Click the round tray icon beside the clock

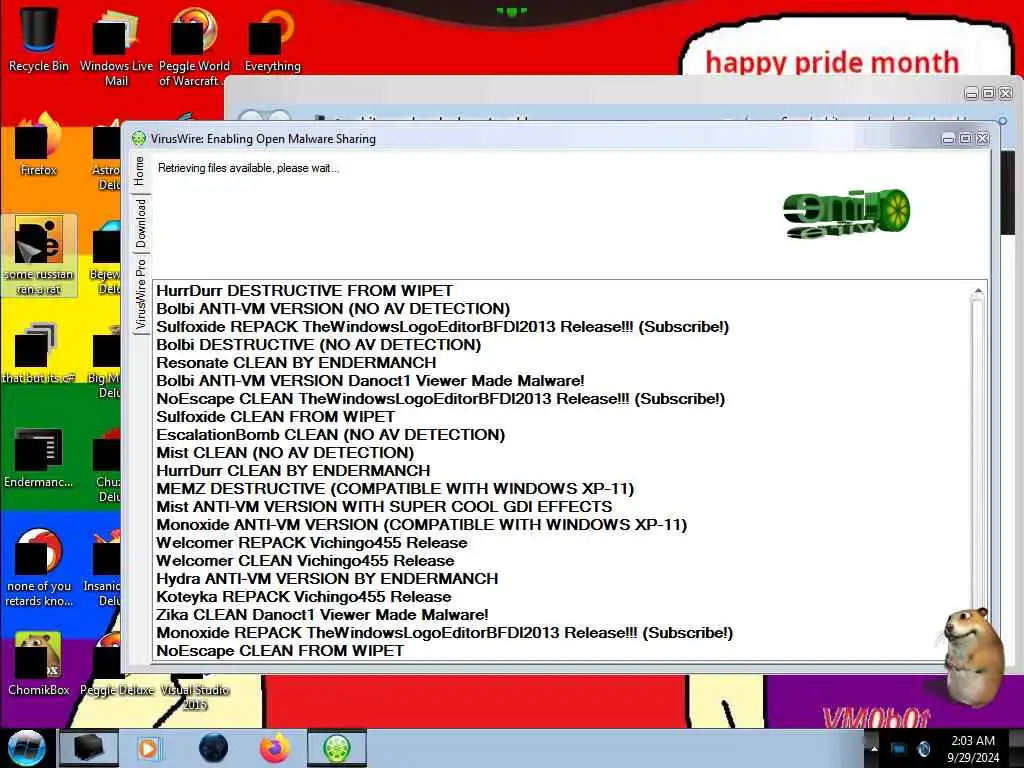click(x=923, y=748)
